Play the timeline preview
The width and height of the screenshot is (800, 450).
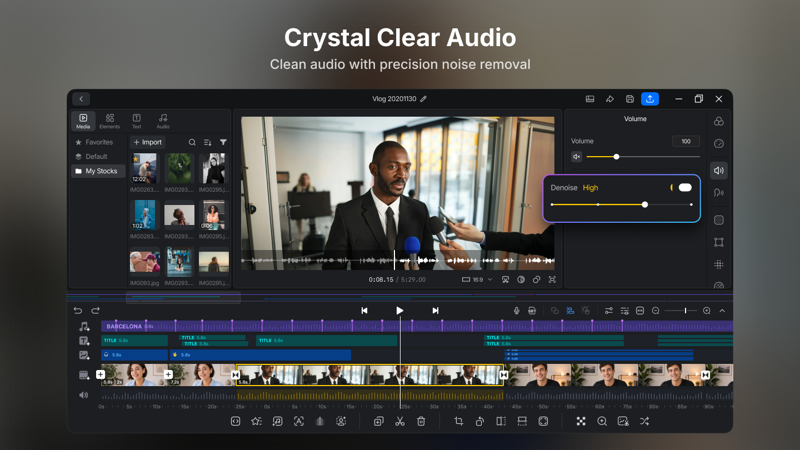point(399,311)
